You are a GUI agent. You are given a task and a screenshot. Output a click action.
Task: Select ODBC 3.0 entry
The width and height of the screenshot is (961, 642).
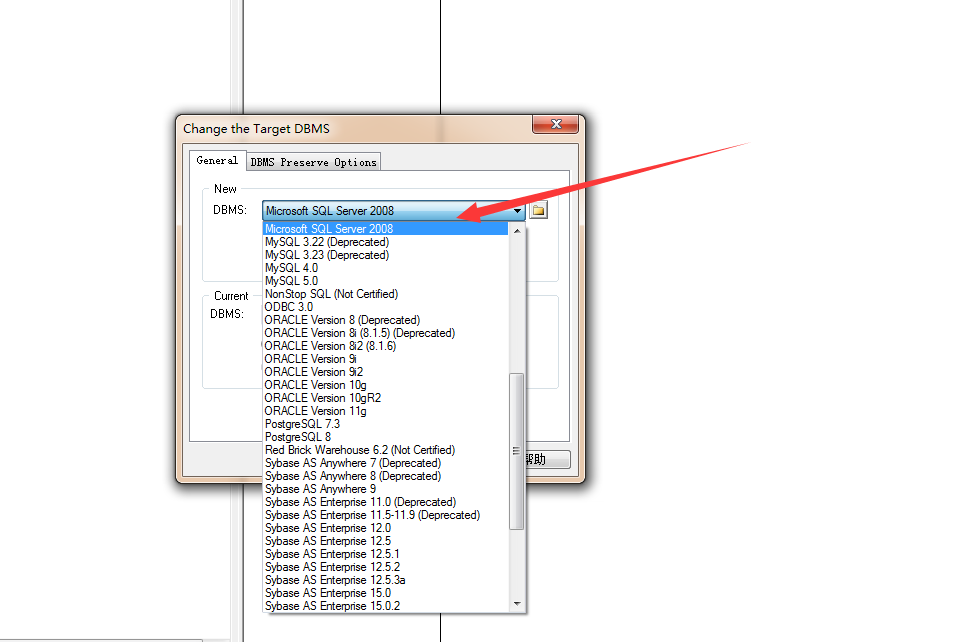click(386, 307)
